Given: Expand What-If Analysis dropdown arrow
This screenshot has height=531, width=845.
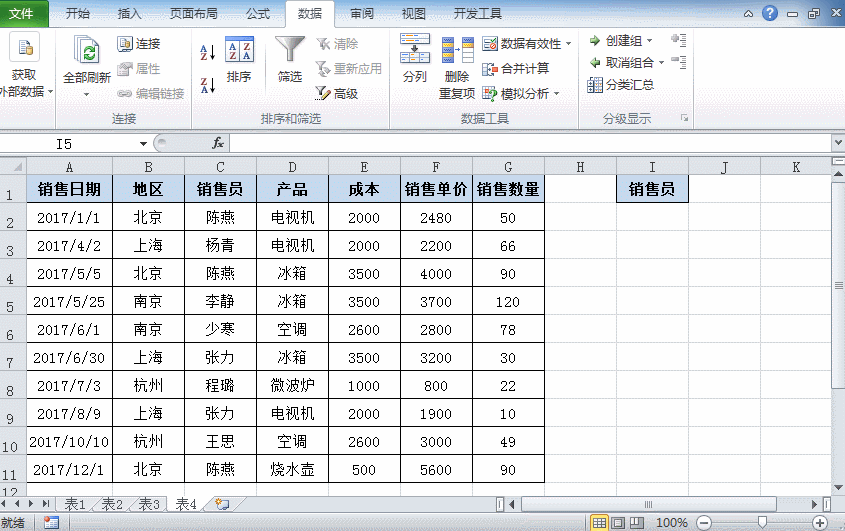Looking at the screenshot, I should point(557,94).
